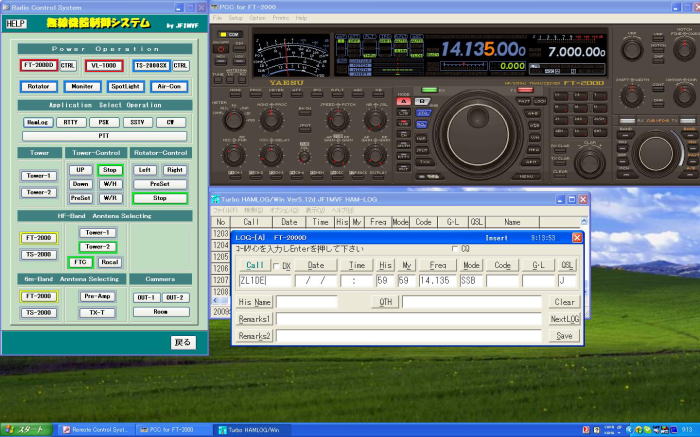Click Pre-Amp in 6m-Band Antenna Selecting
This screenshot has height=437, width=700.
pyautogui.click(x=97, y=296)
